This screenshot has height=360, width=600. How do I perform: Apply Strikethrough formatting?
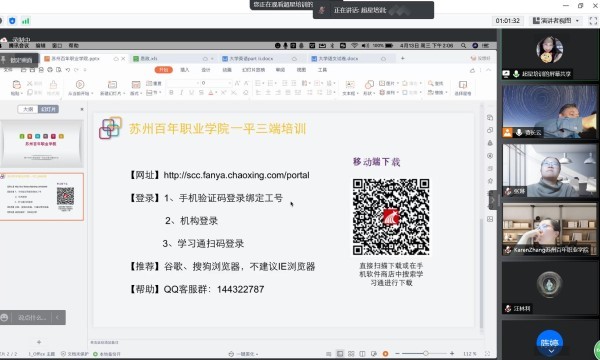pyautogui.click(x=201, y=93)
